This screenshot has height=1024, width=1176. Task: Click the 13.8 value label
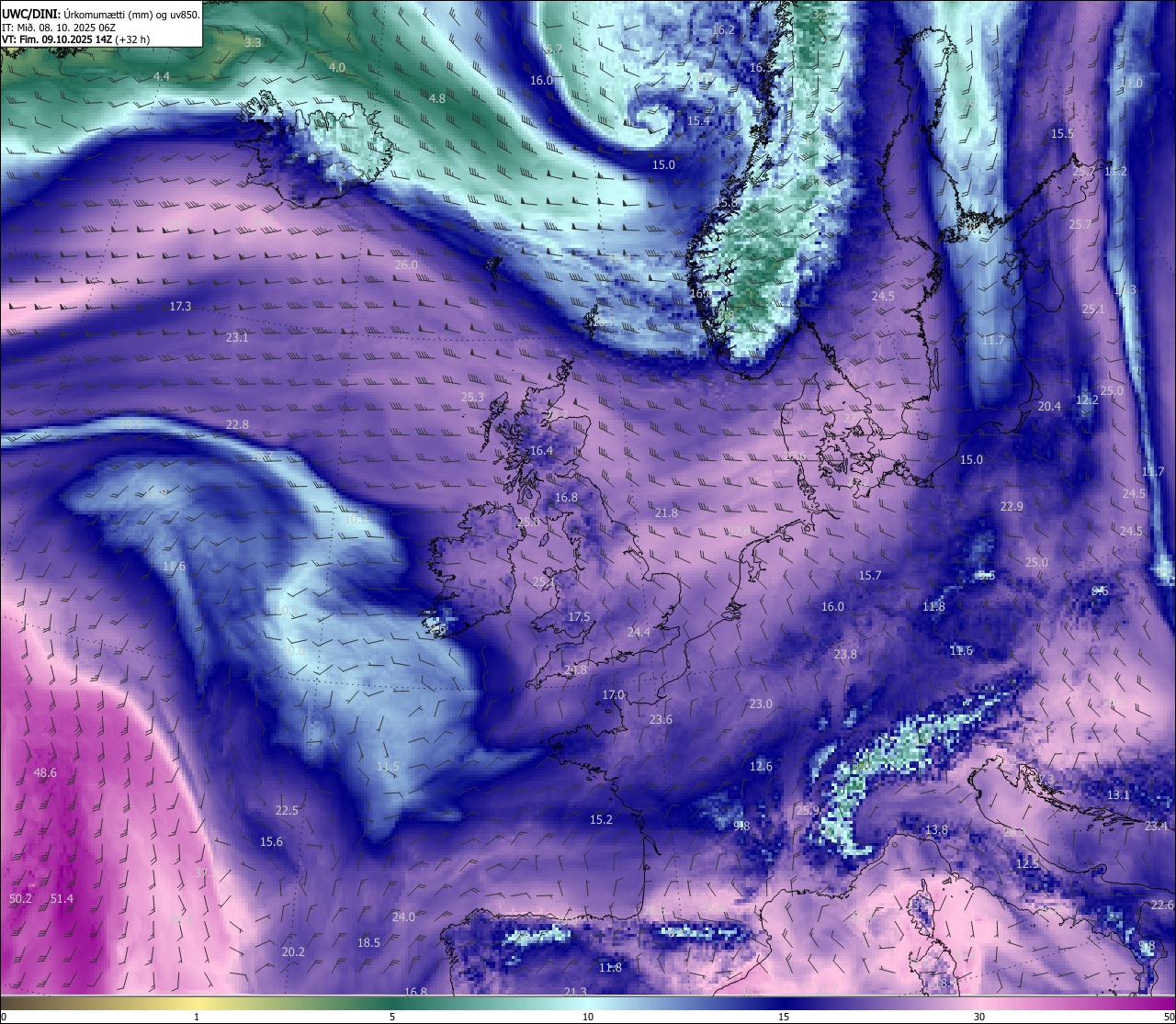point(936,830)
